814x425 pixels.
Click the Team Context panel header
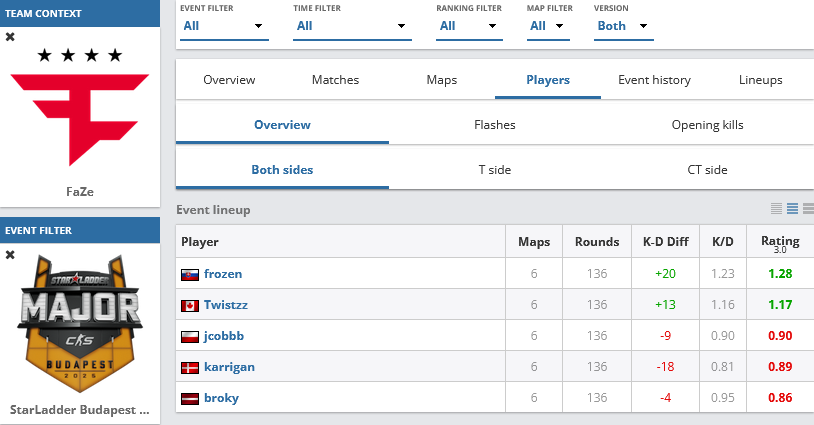click(x=80, y=13)
